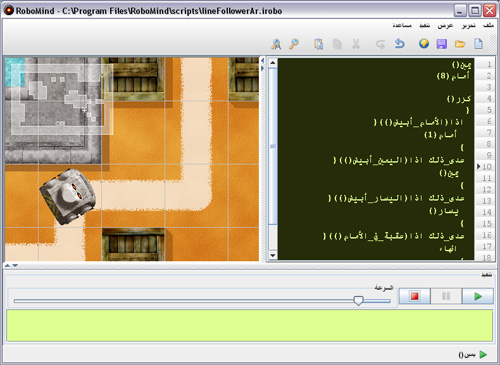
Task: Click line number 13 in the gutter
Action: pyautogui.click(x=487, y=201)
